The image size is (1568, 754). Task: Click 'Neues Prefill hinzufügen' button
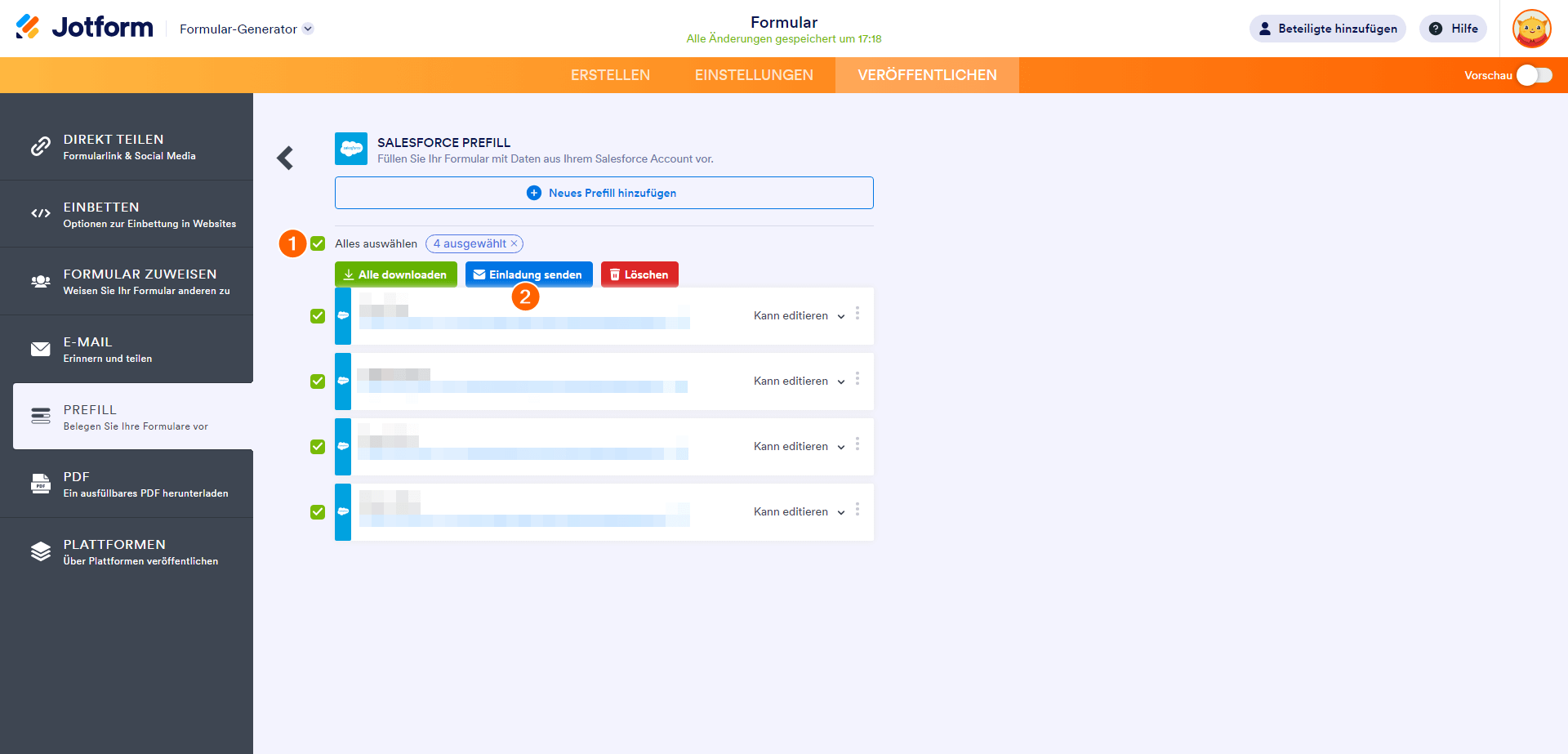point(604,193)
